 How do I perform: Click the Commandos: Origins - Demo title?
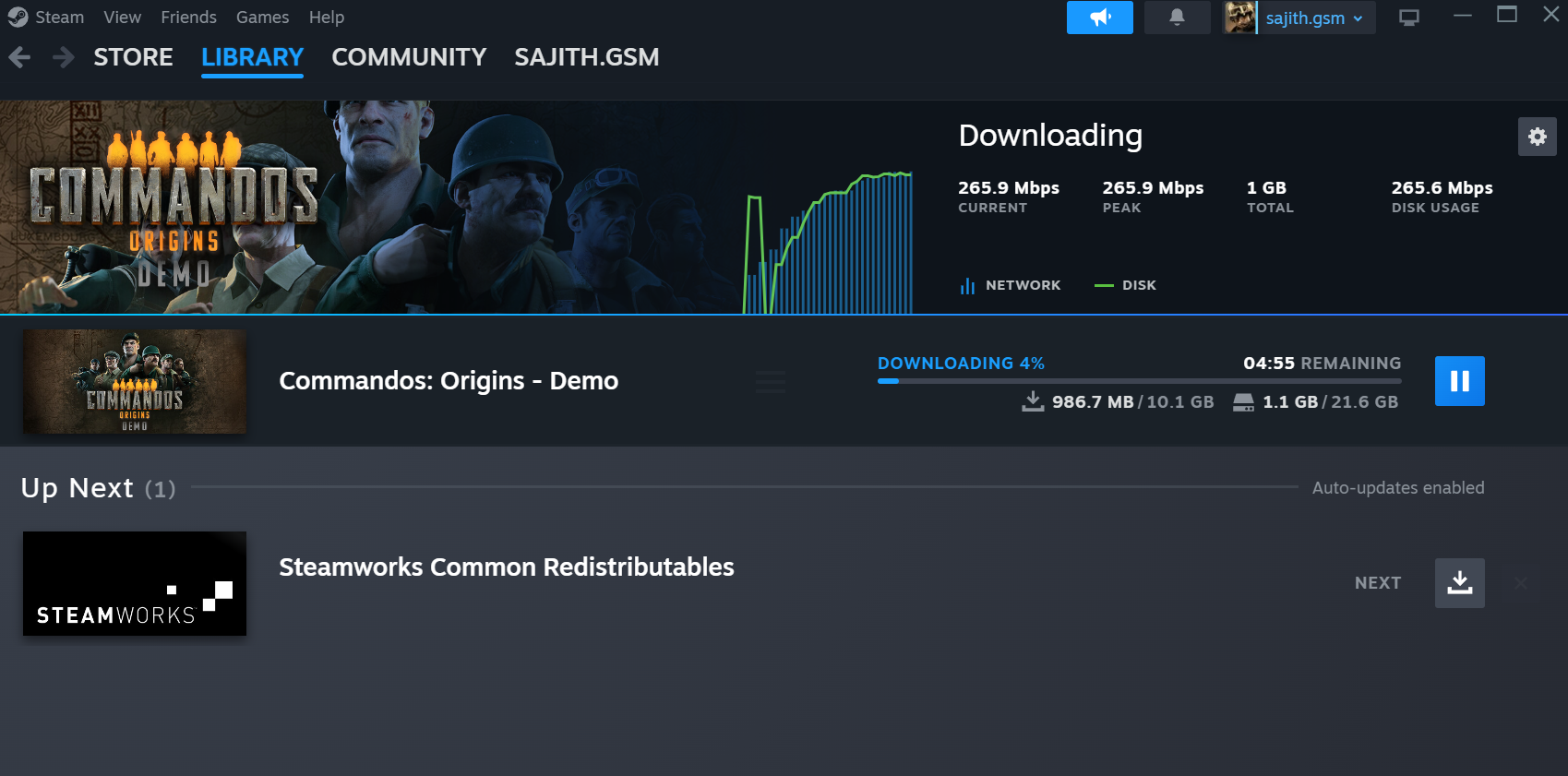point(449,381)
